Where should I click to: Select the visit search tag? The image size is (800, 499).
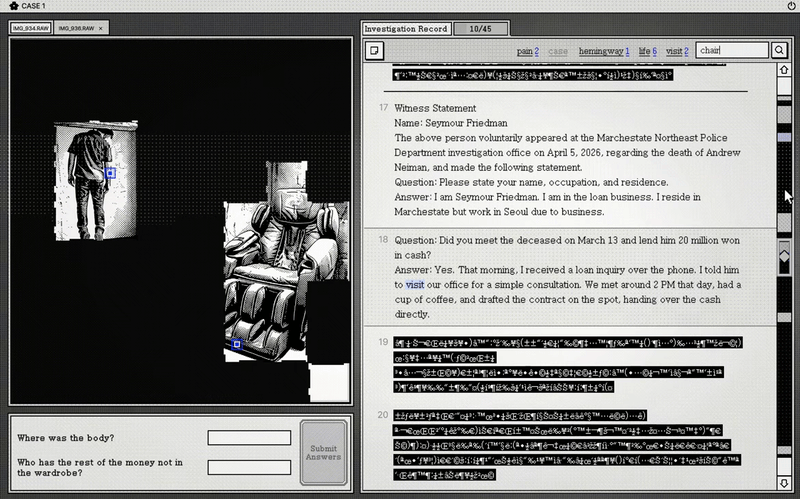(677, 51)
